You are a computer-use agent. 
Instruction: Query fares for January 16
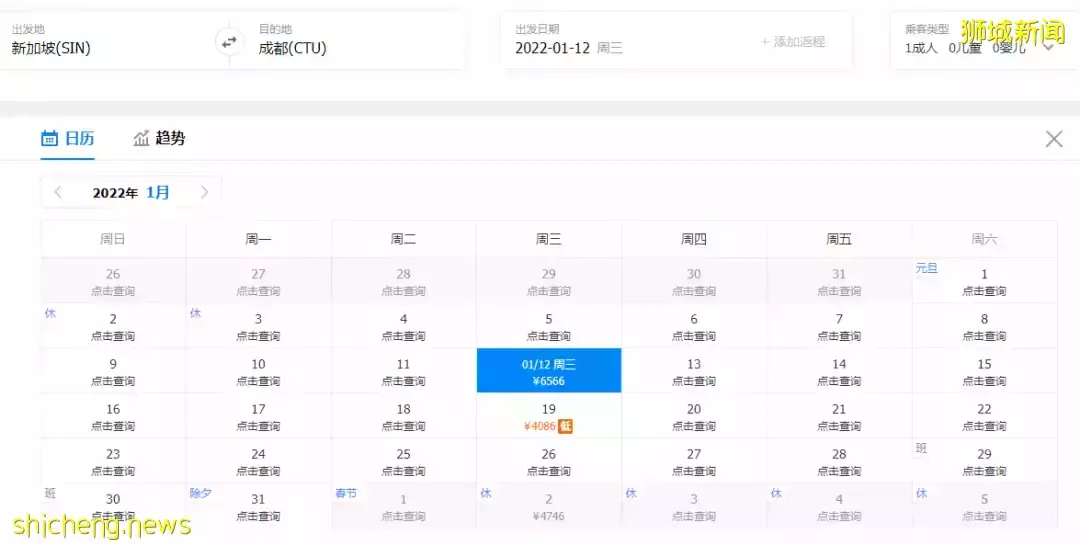[x=113, y=417]
